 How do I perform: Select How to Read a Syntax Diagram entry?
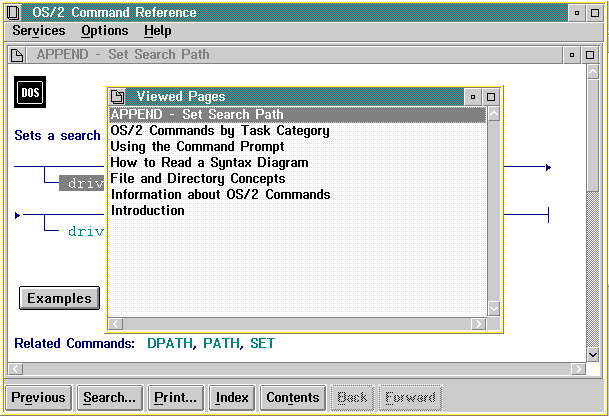pyautogui.click(x=298, y=162)
